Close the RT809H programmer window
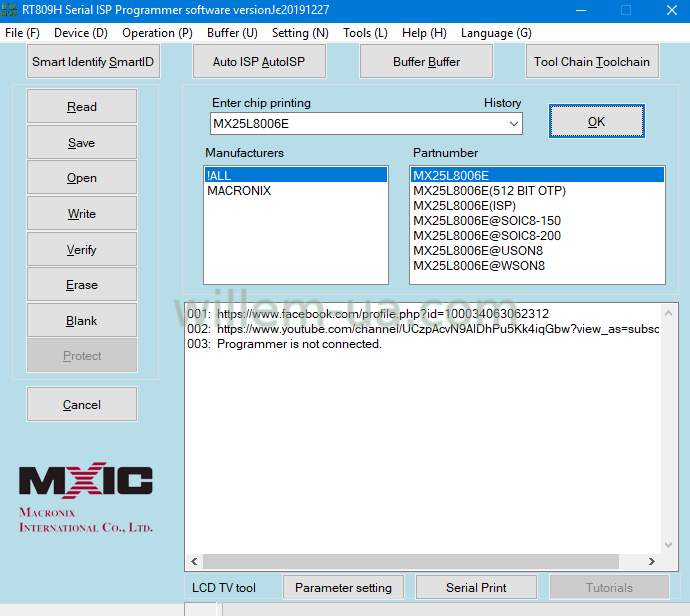Image resolution: width=690 pixels, height=616 pixels. pyautogui.click(x=672, y=10)
